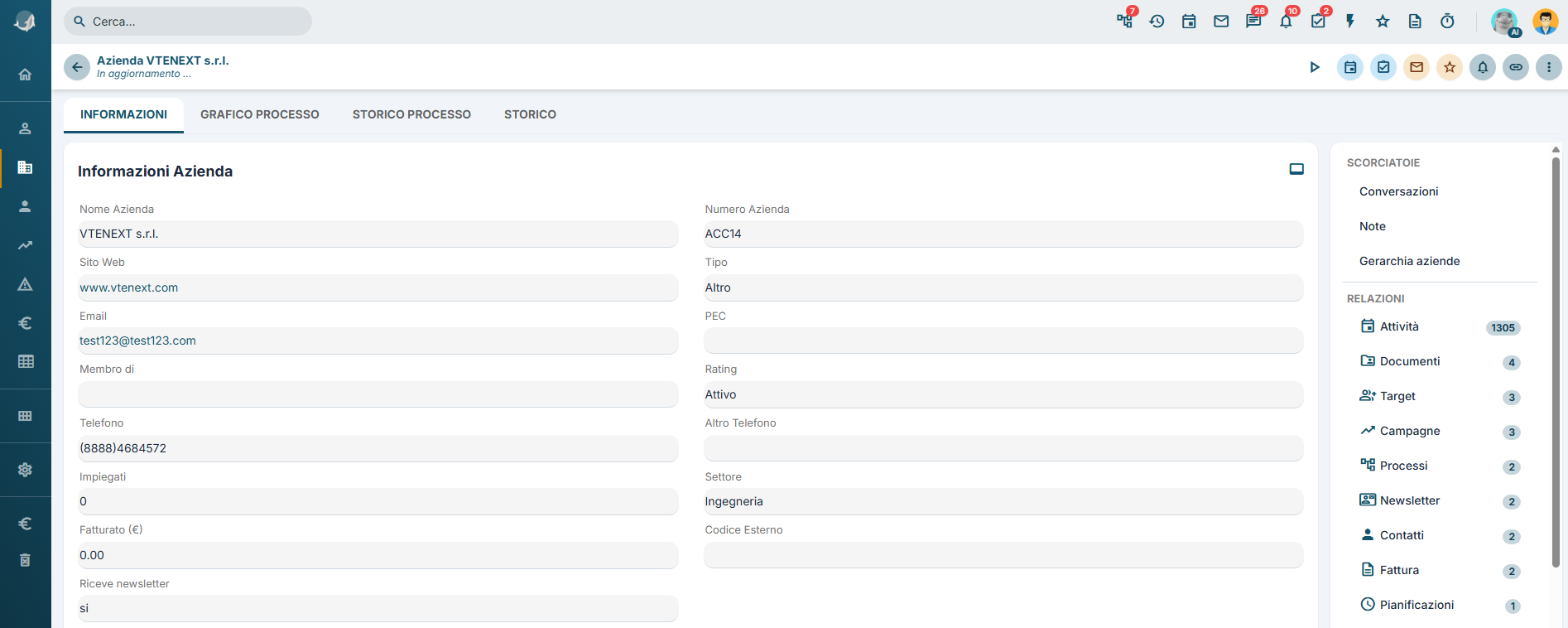Open conversations icon with badge 26

pos(1253,22)
